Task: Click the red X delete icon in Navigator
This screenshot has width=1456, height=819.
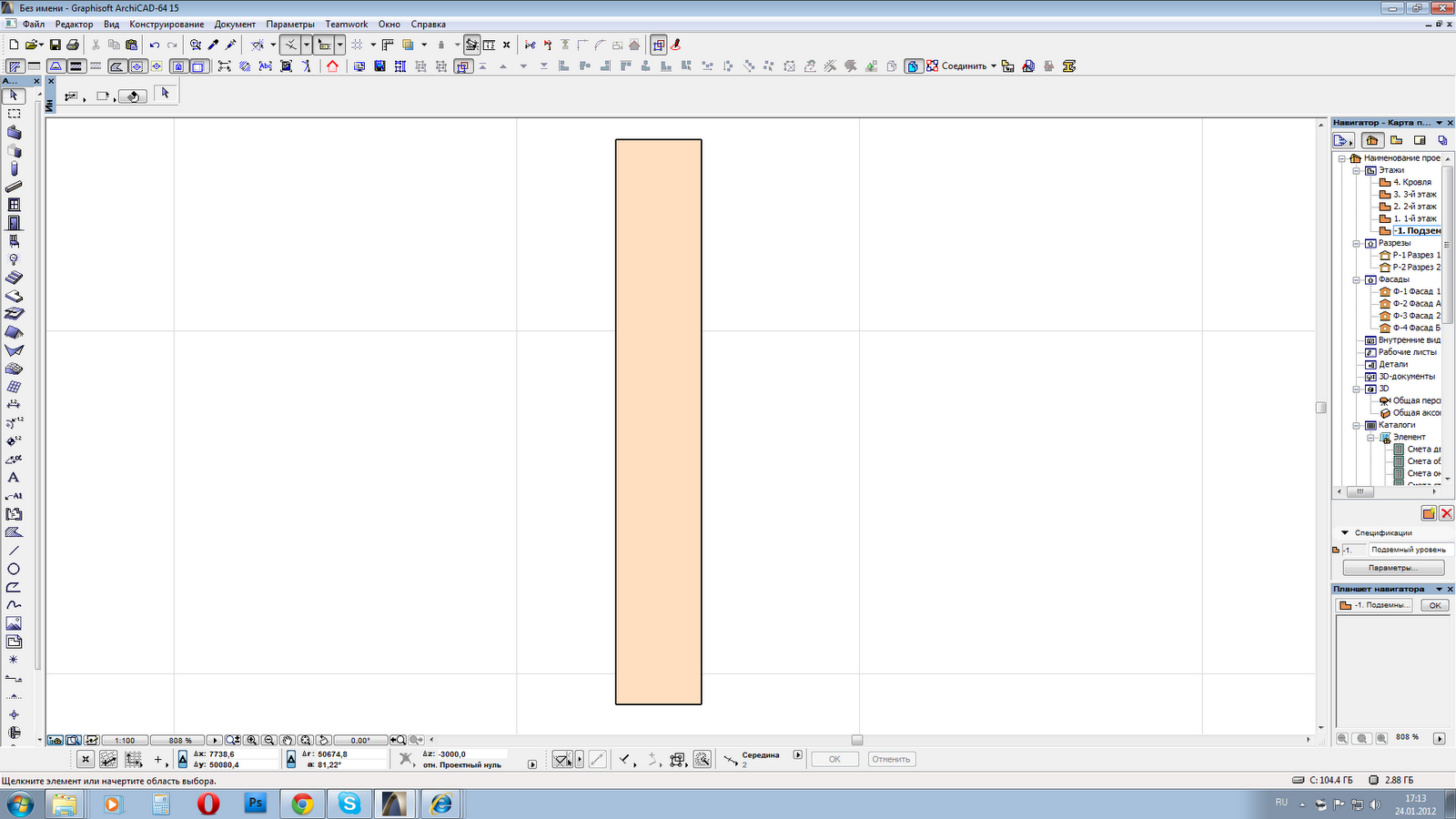Action: coord(1447,513)
